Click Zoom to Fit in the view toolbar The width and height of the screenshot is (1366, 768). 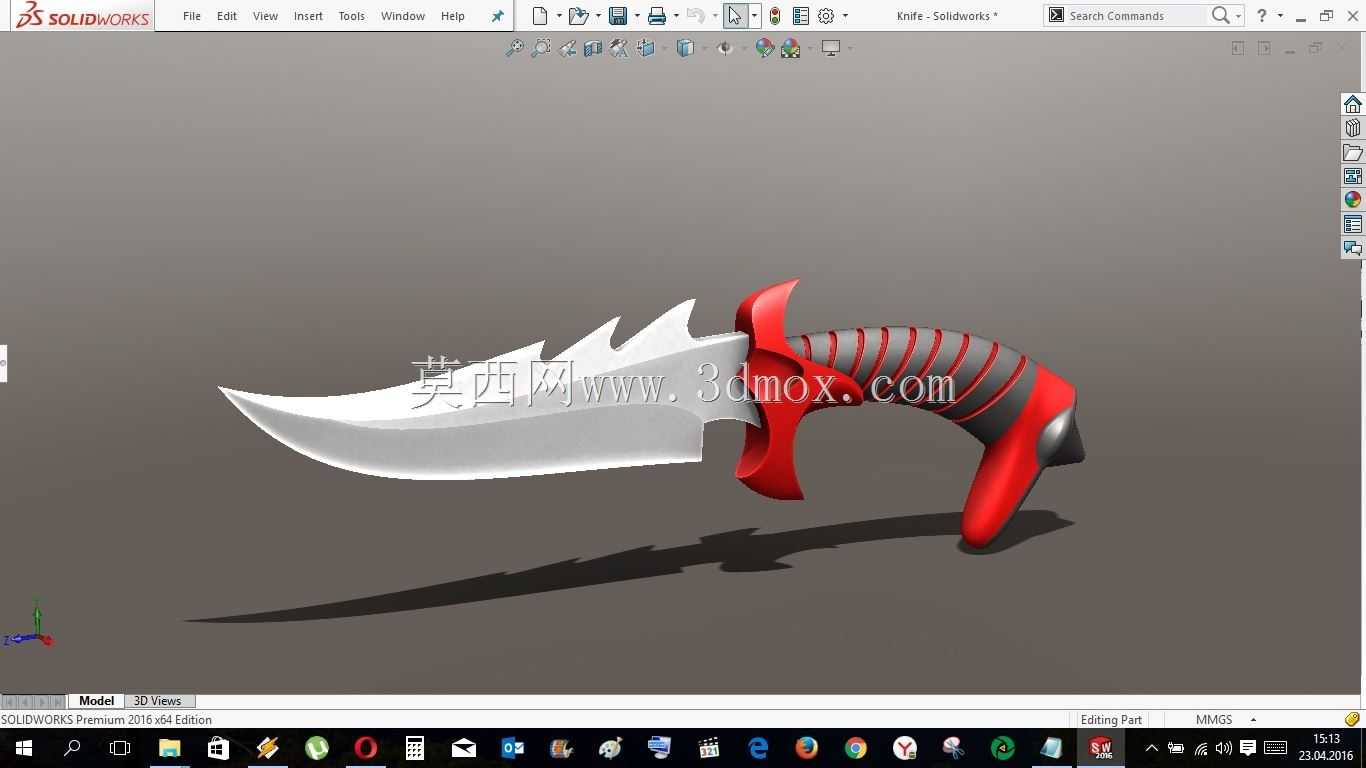coord(514,48)
